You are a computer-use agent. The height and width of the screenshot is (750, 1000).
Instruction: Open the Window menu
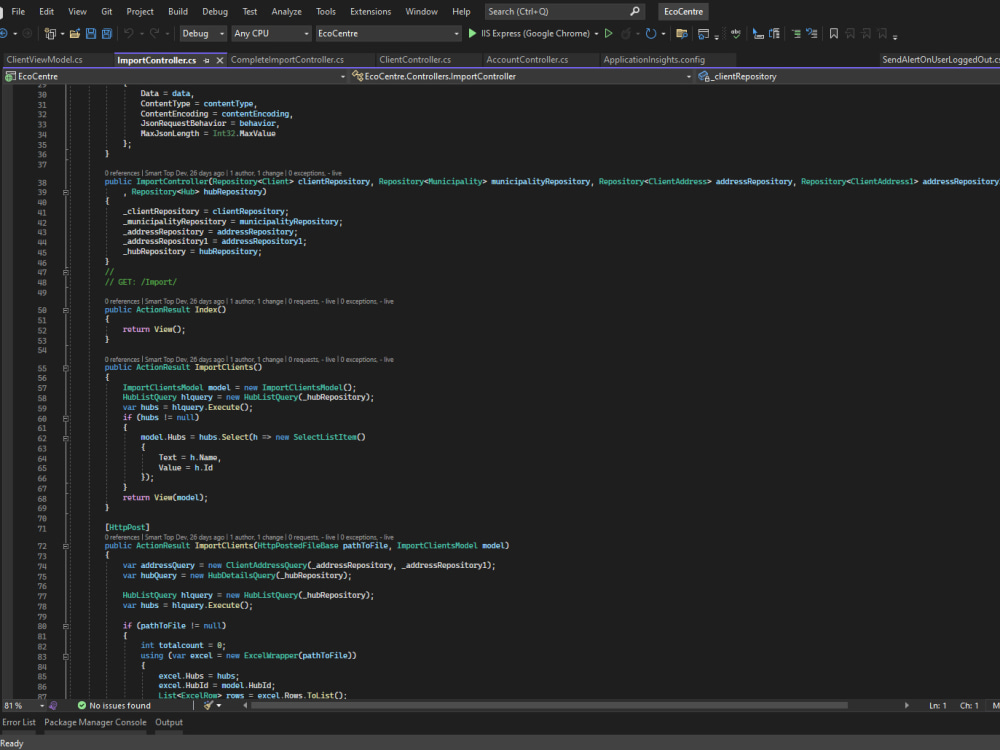[x=422, y=11]
